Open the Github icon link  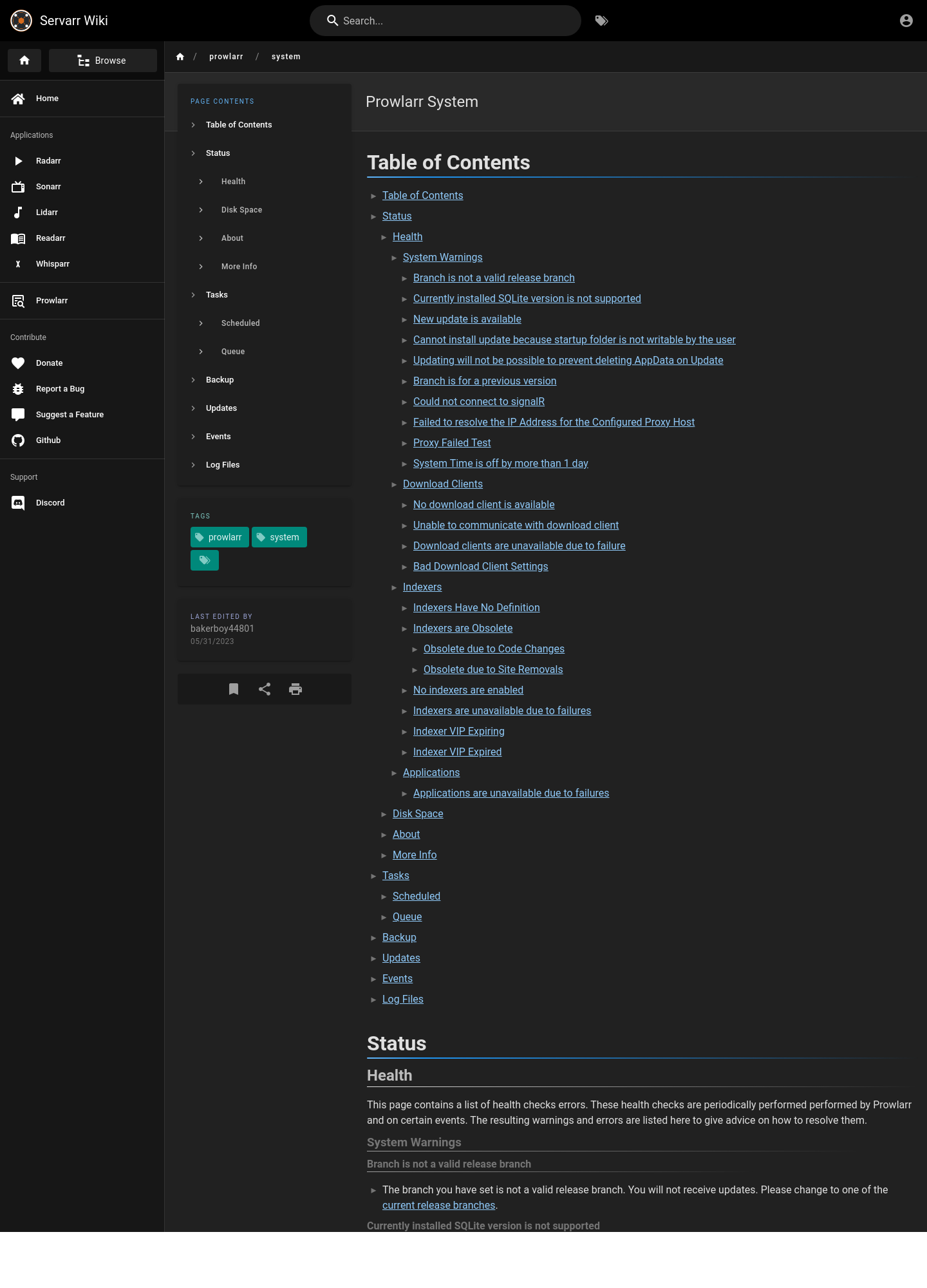click(x=18, y=440)
